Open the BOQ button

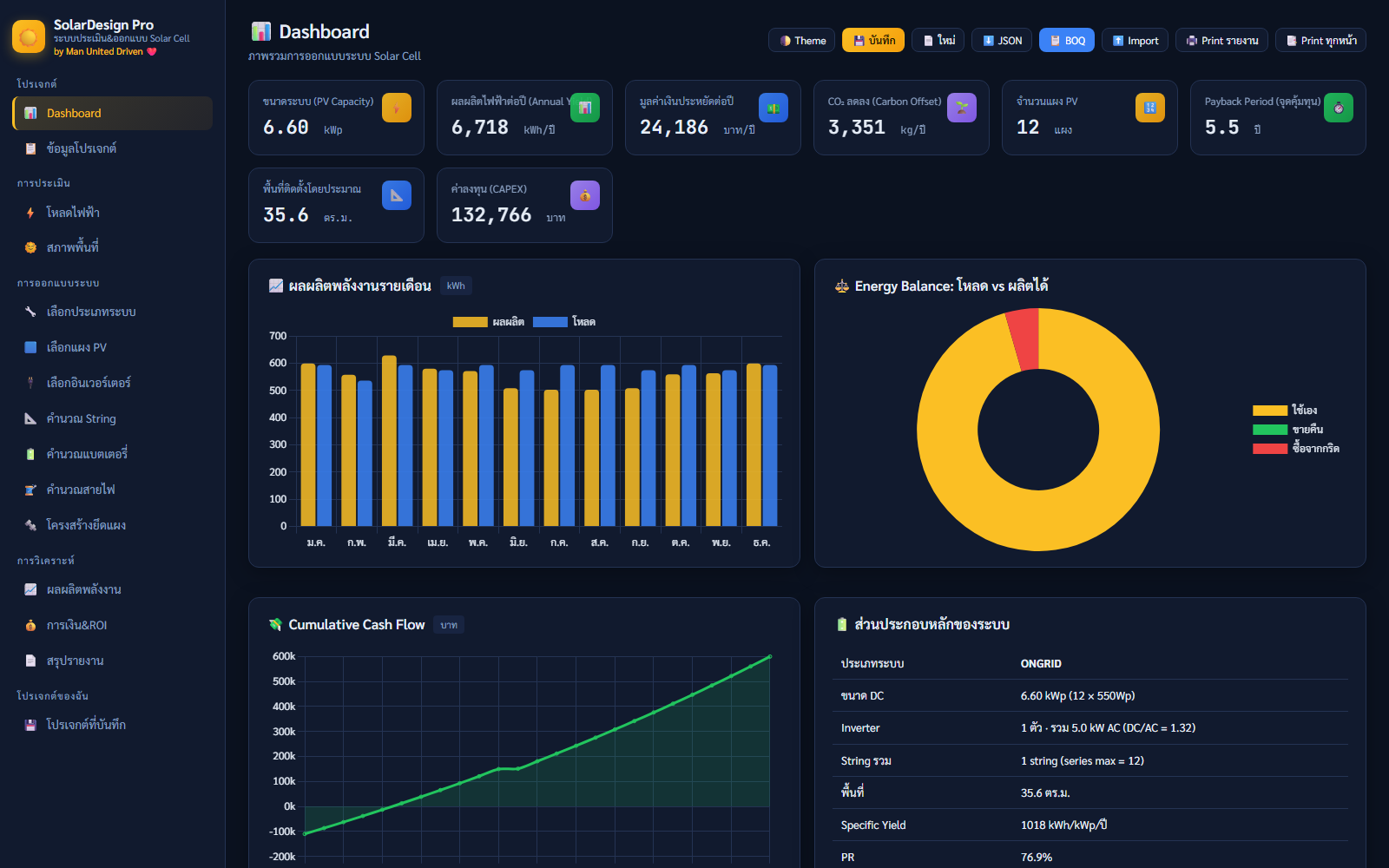point(1067,41)
